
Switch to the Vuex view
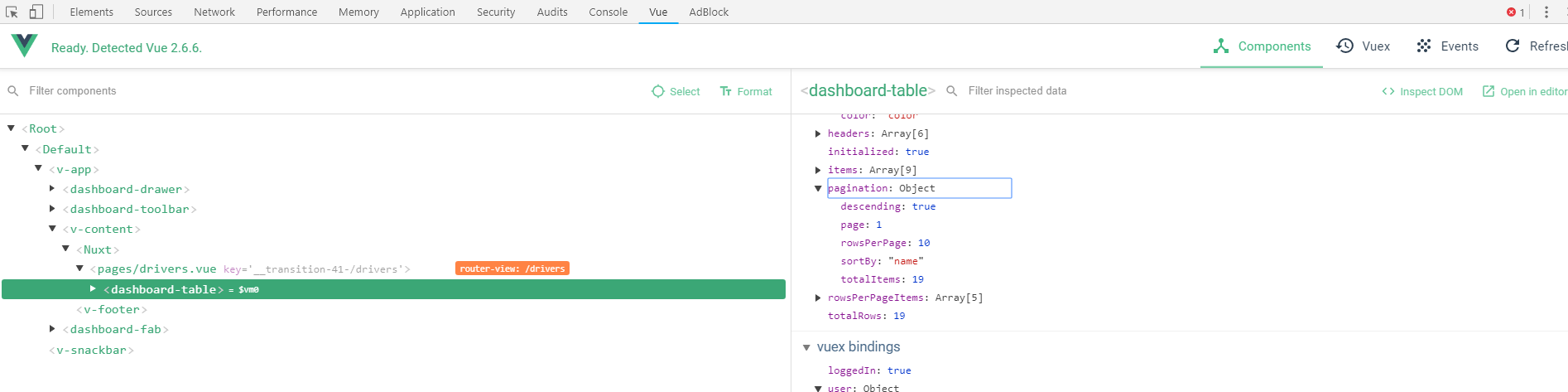click(x=1364, y=46)
